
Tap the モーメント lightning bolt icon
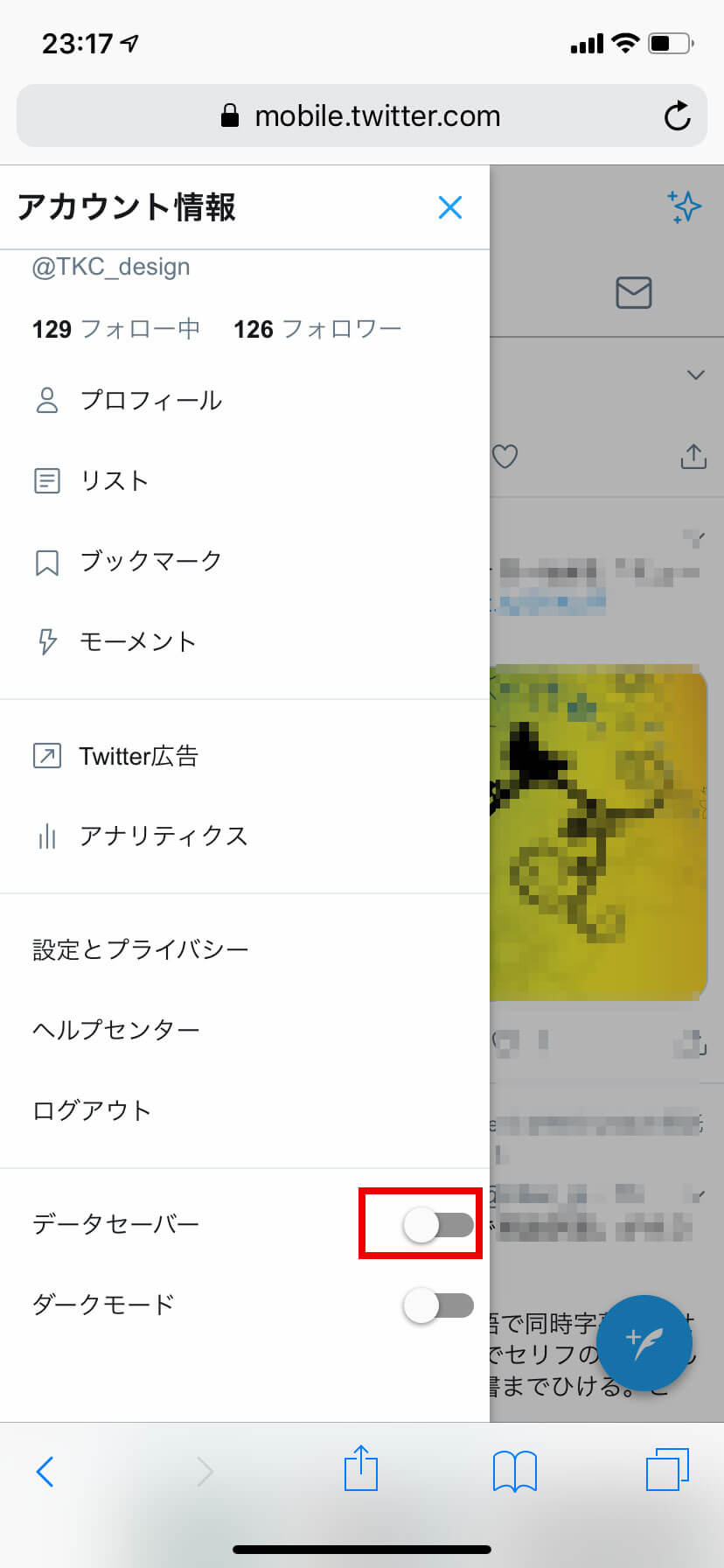point(47,641)
